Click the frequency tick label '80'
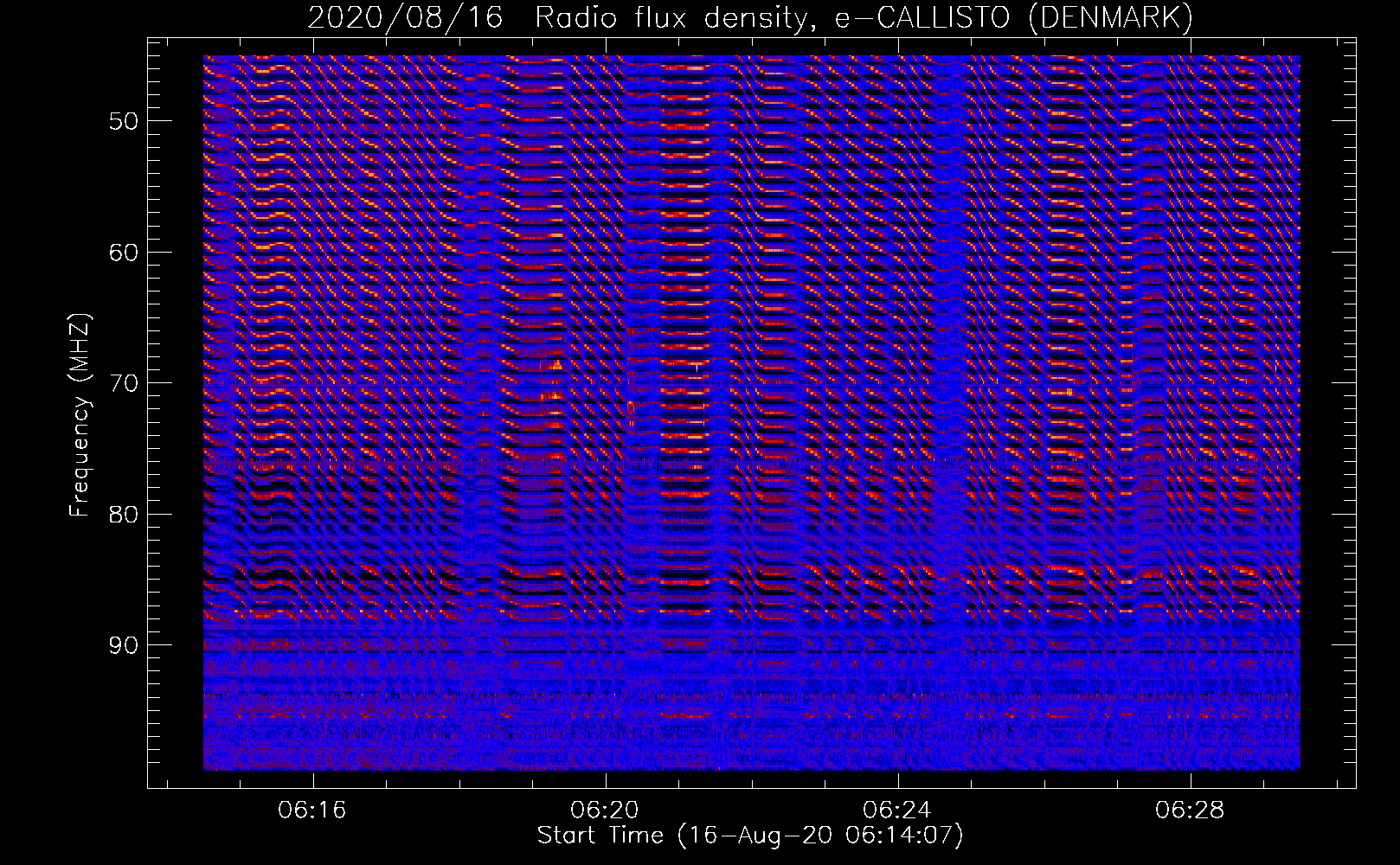 click(x=124, y=515)
